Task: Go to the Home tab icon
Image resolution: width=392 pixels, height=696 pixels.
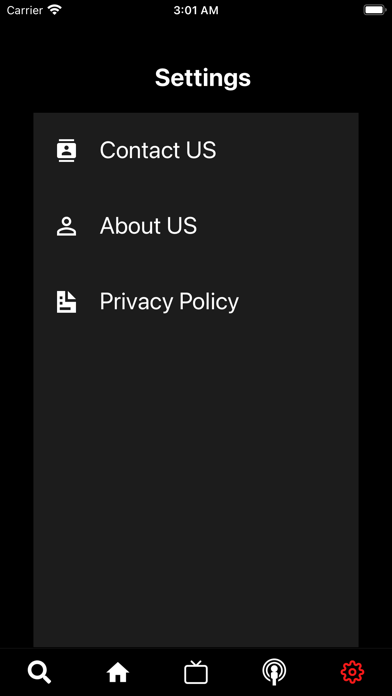Action: tap(118, 672)
